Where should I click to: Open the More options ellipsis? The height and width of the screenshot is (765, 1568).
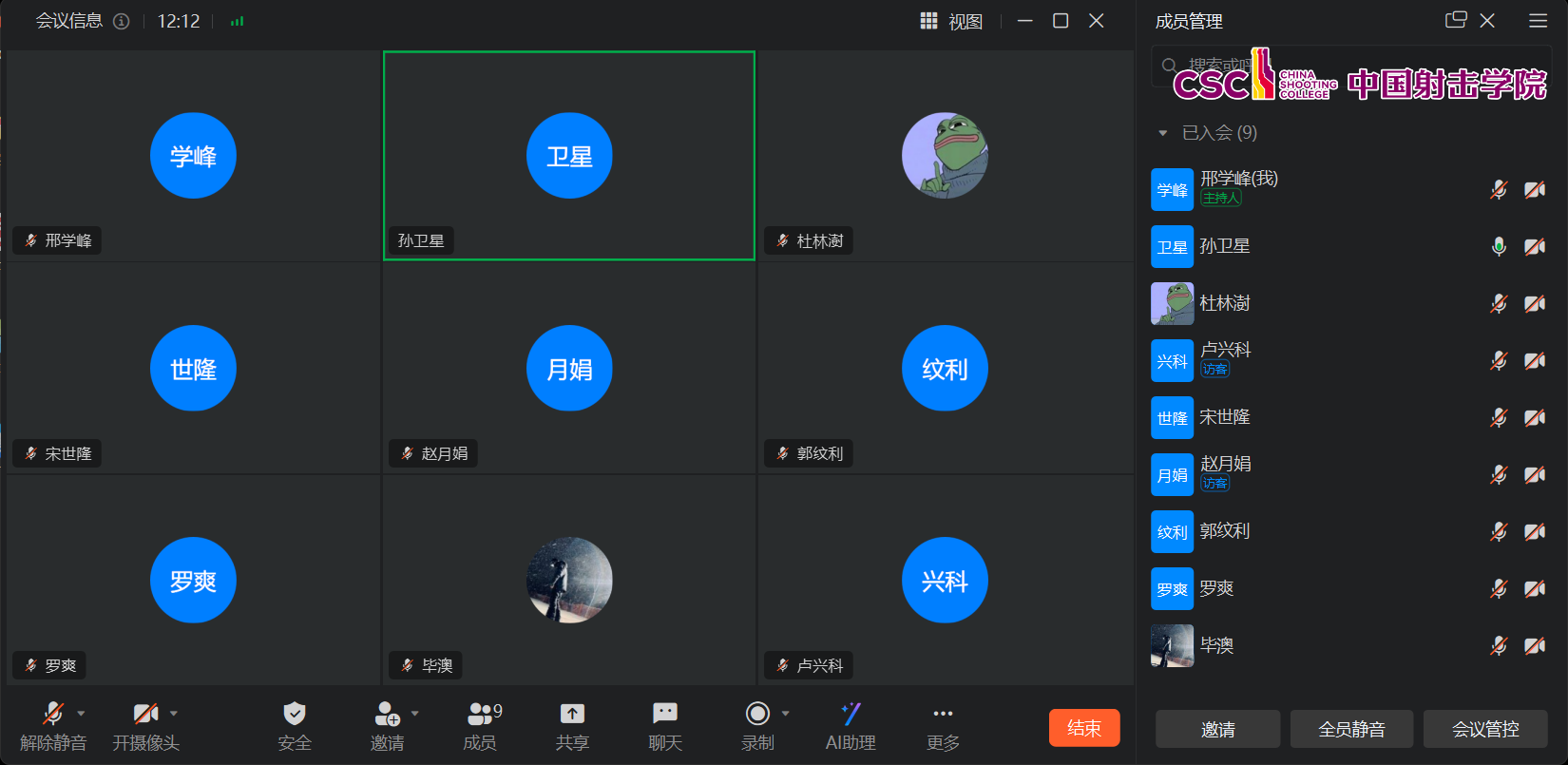(943, 714)
